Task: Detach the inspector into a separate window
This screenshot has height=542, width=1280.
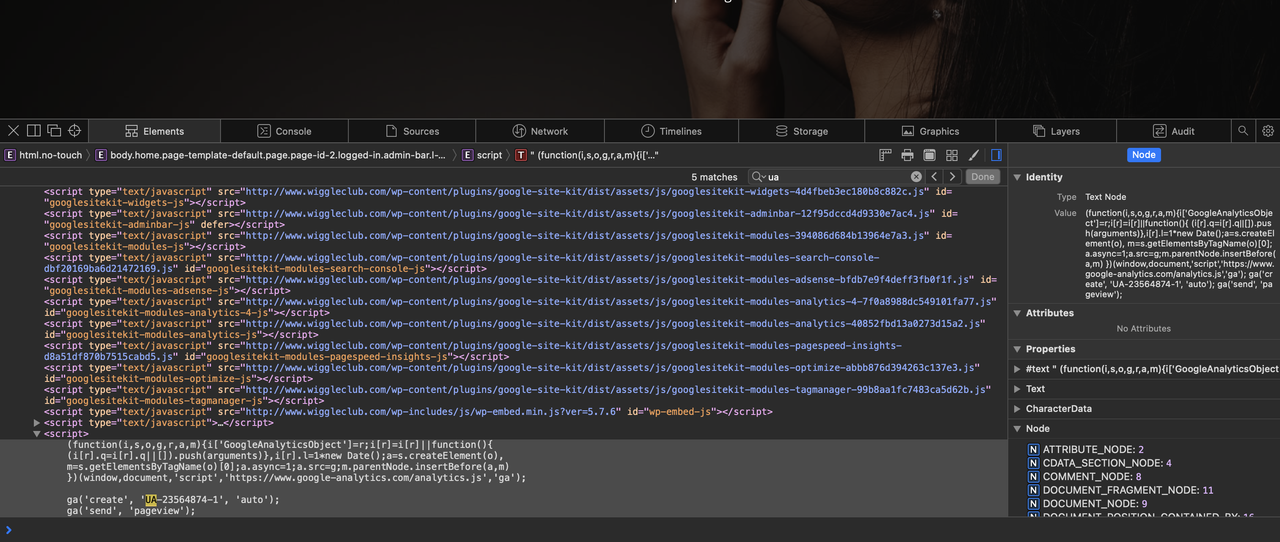Action: (x=53, y=131)
